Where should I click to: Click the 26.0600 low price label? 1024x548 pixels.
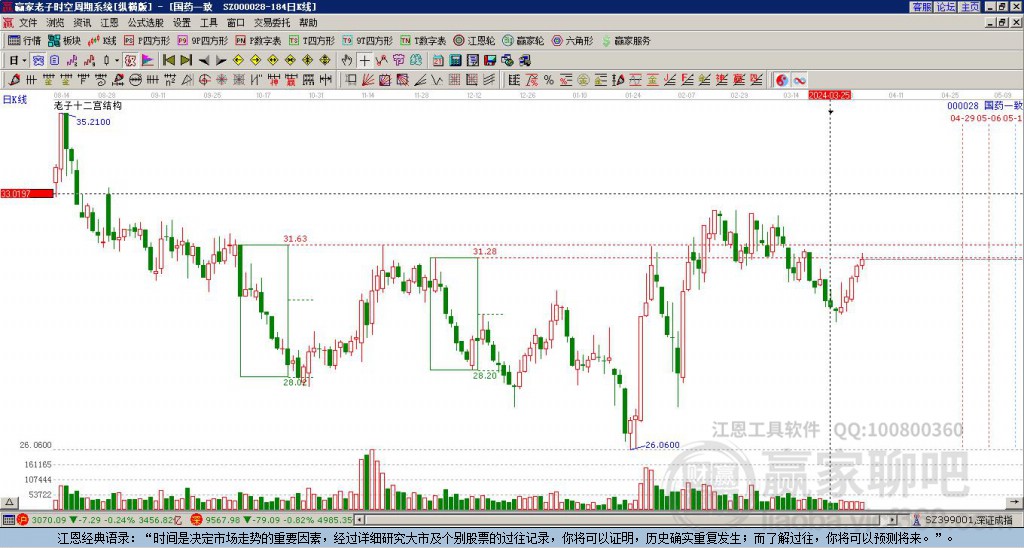tap(662, 445)
